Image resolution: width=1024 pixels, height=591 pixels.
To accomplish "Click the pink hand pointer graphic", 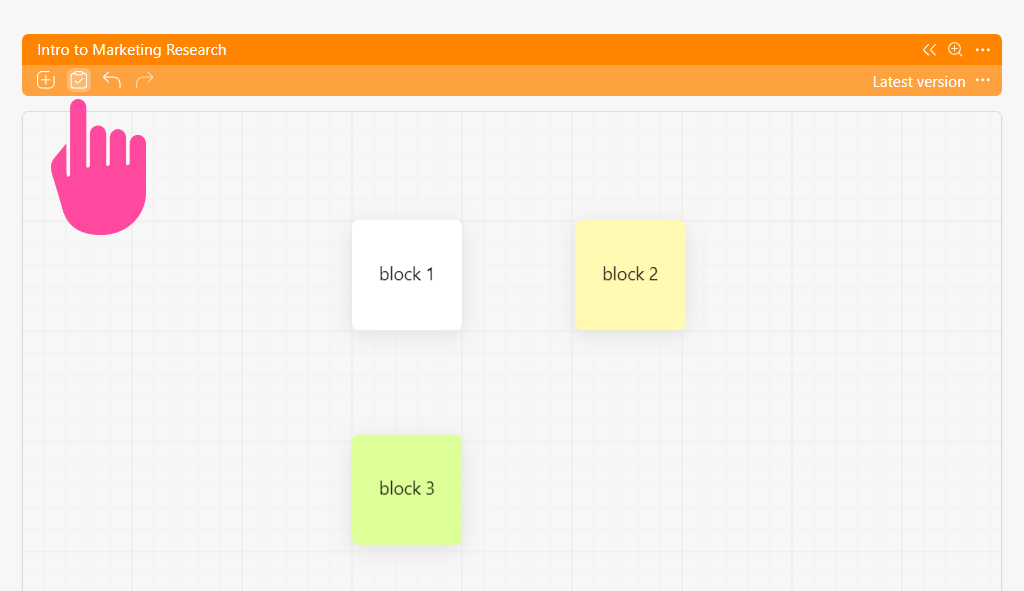I will coord(99,168).
